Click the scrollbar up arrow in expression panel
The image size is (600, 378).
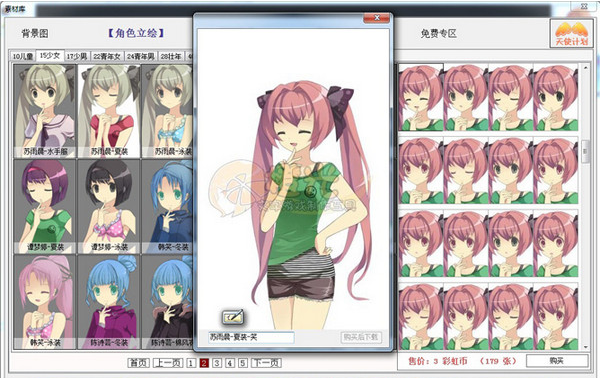(585, 68)
